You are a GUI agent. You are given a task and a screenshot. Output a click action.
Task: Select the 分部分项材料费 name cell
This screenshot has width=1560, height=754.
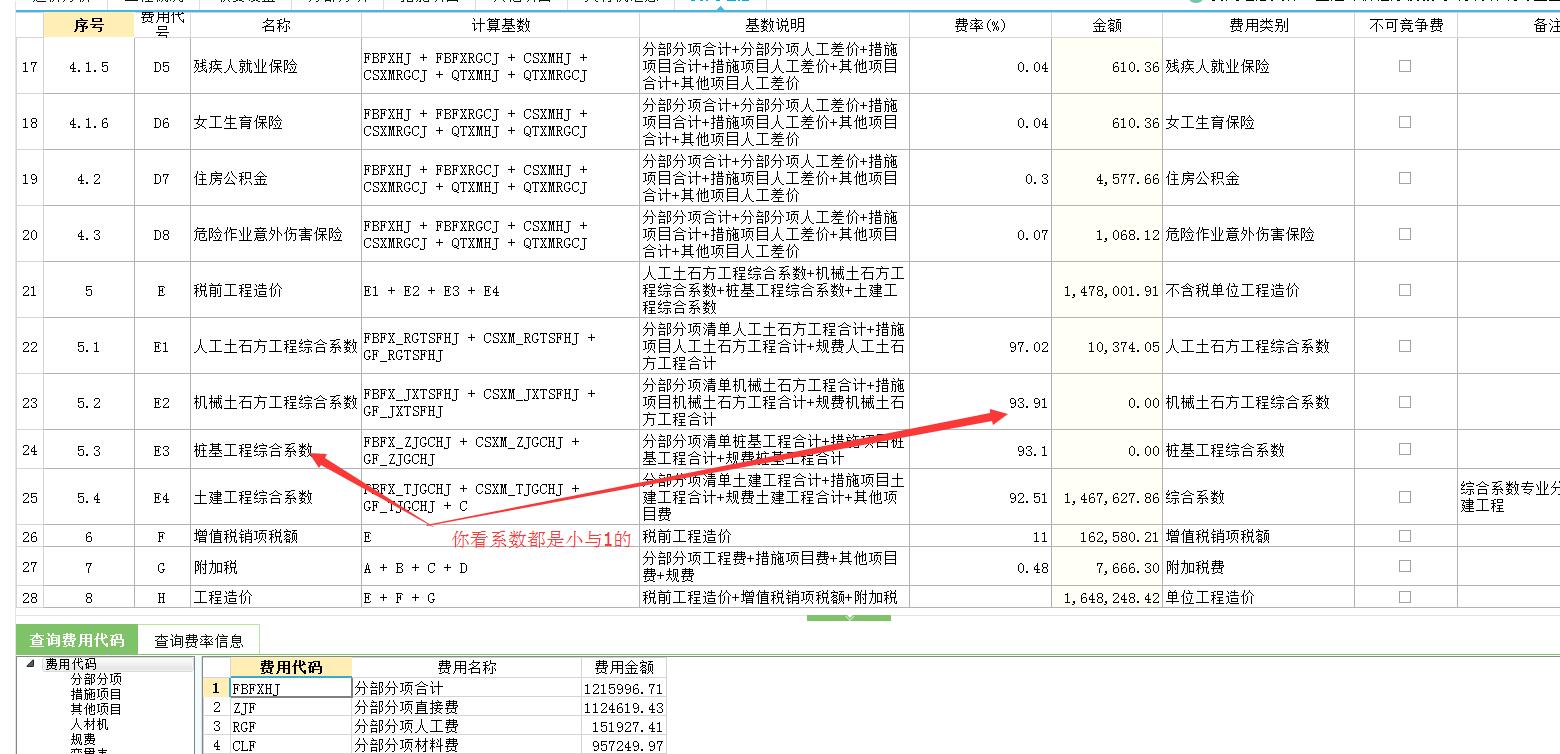467,745
